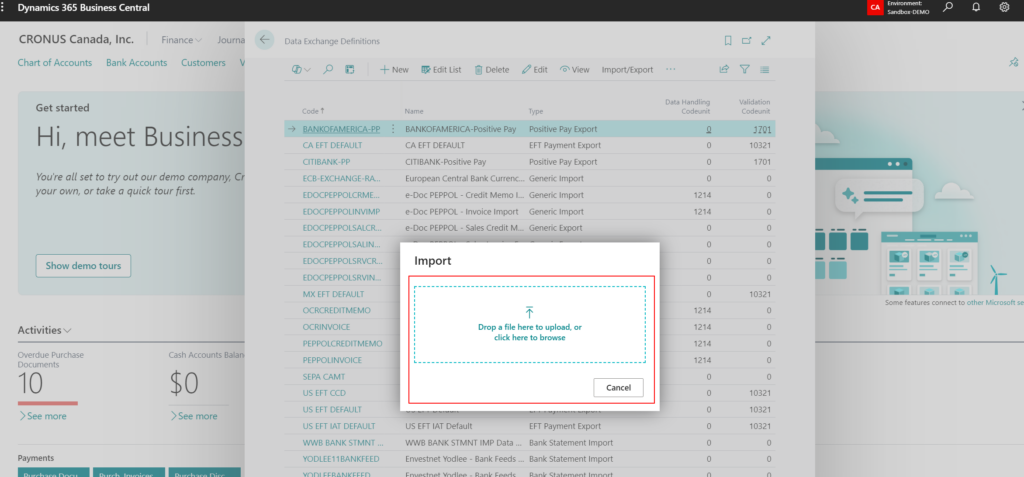Open the global search magnifier in top bar
1024x477 pixels.
948,8
